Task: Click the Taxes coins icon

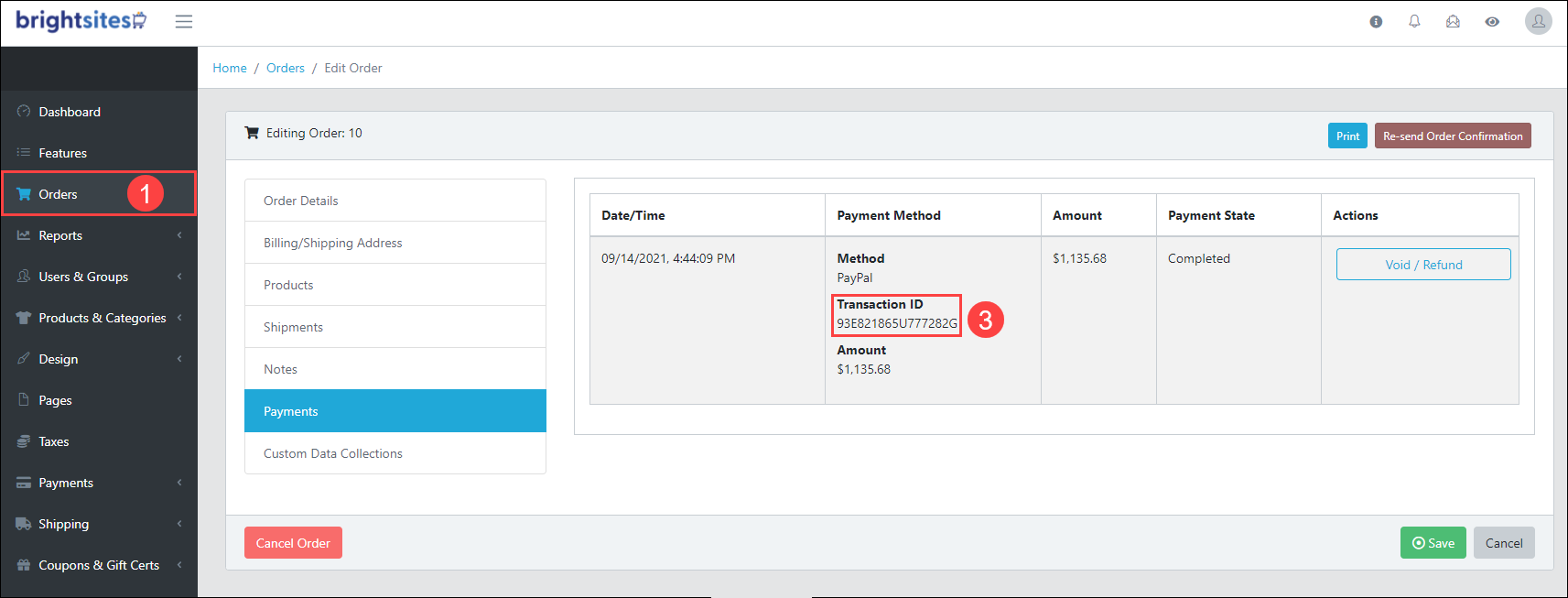Action: (24, 441)
